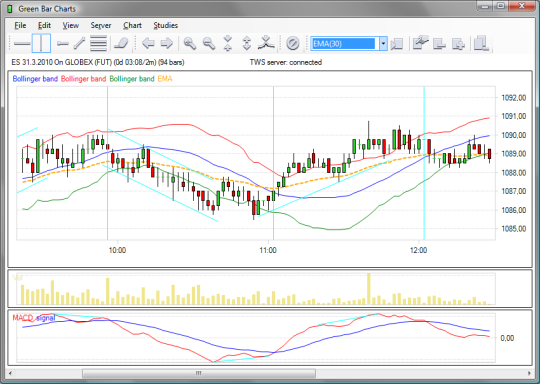Select the vertical line drawing tool
This screenshot has width=540, height=384.
click(41, 43)
